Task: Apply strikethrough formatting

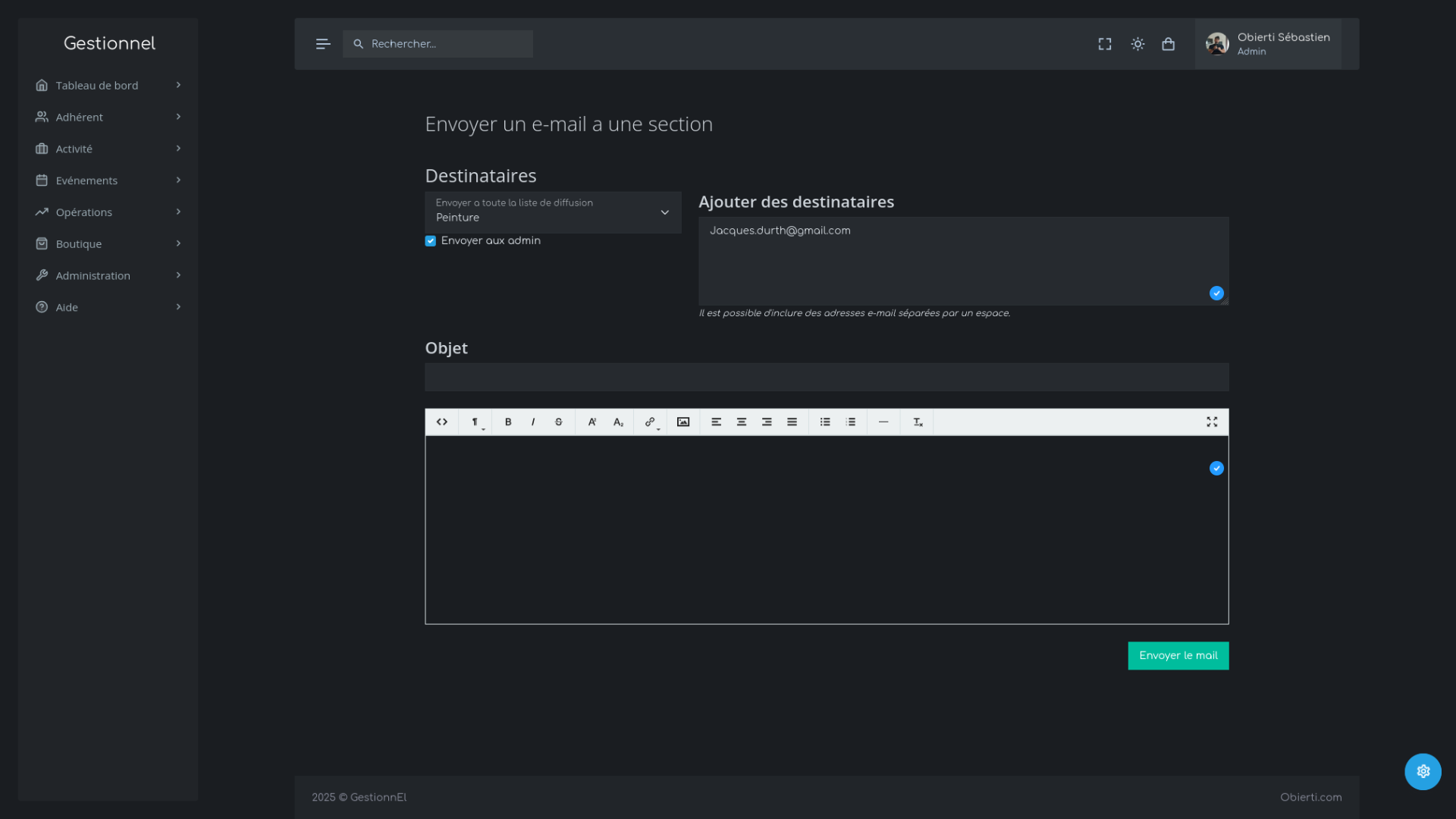Action: [559, 422]
